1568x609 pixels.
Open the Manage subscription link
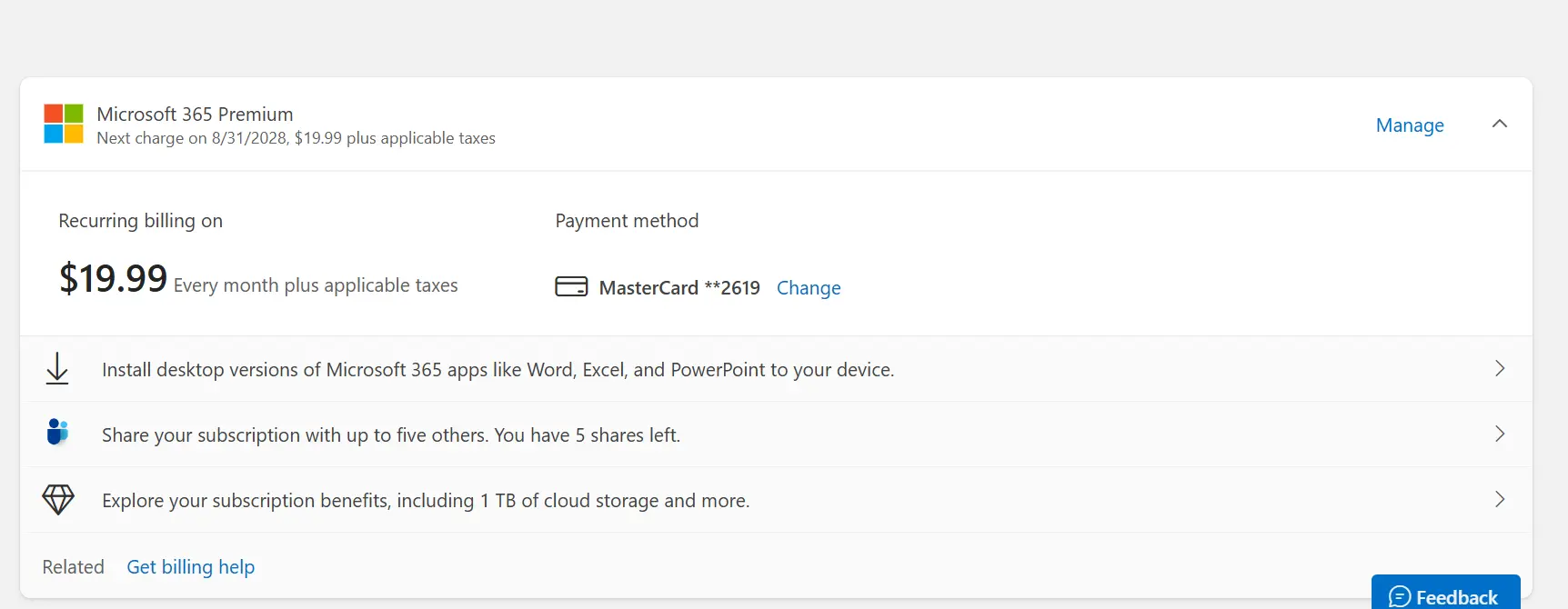(1410, 125)
